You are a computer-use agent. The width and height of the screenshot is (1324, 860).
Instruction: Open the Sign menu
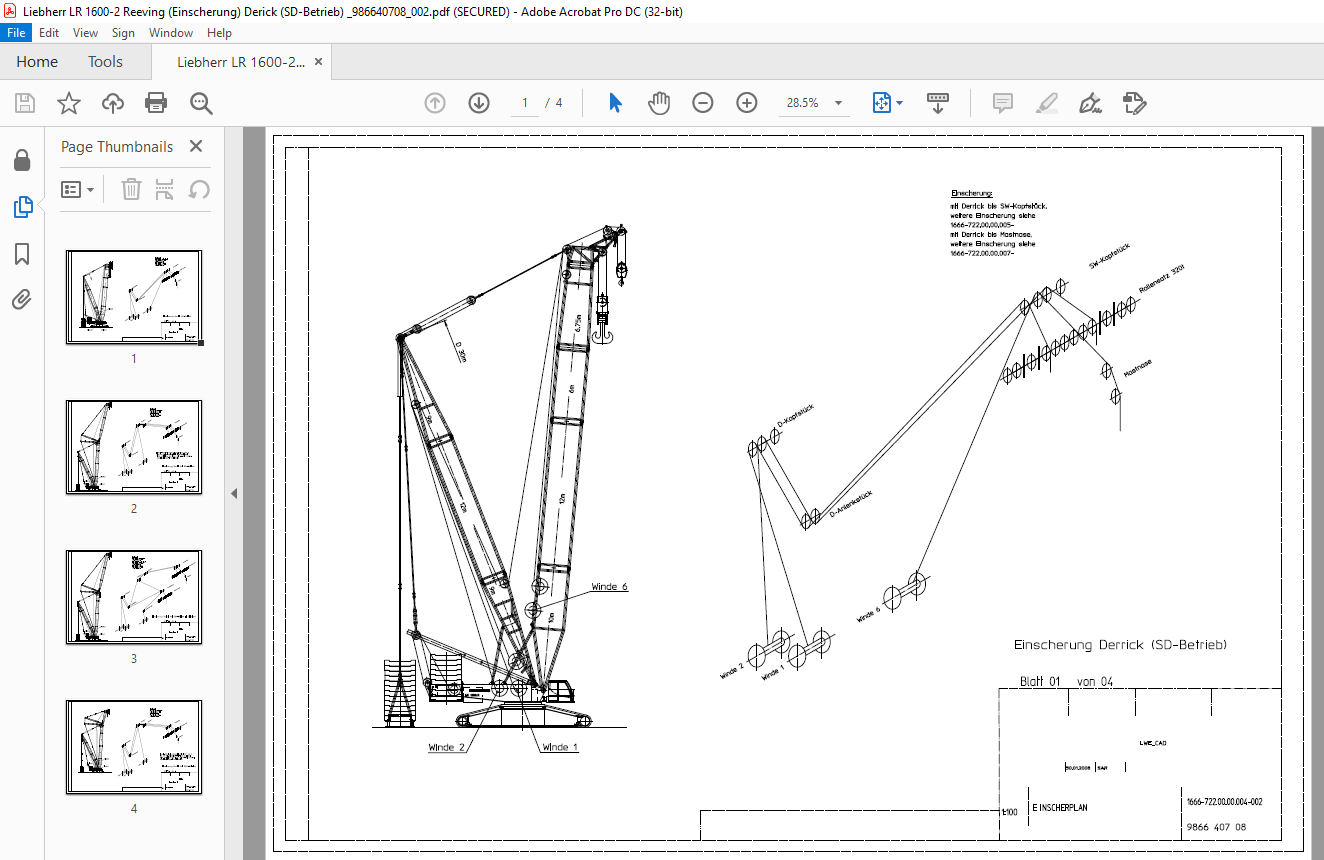tap(123, 33)
